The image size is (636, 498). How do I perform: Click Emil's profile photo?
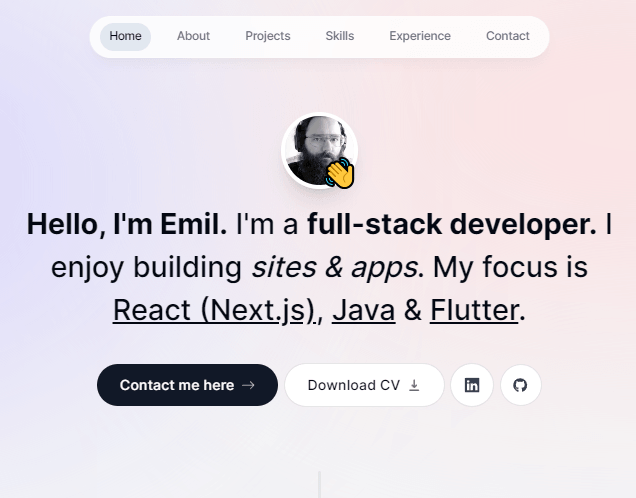[x=320, y=150]
